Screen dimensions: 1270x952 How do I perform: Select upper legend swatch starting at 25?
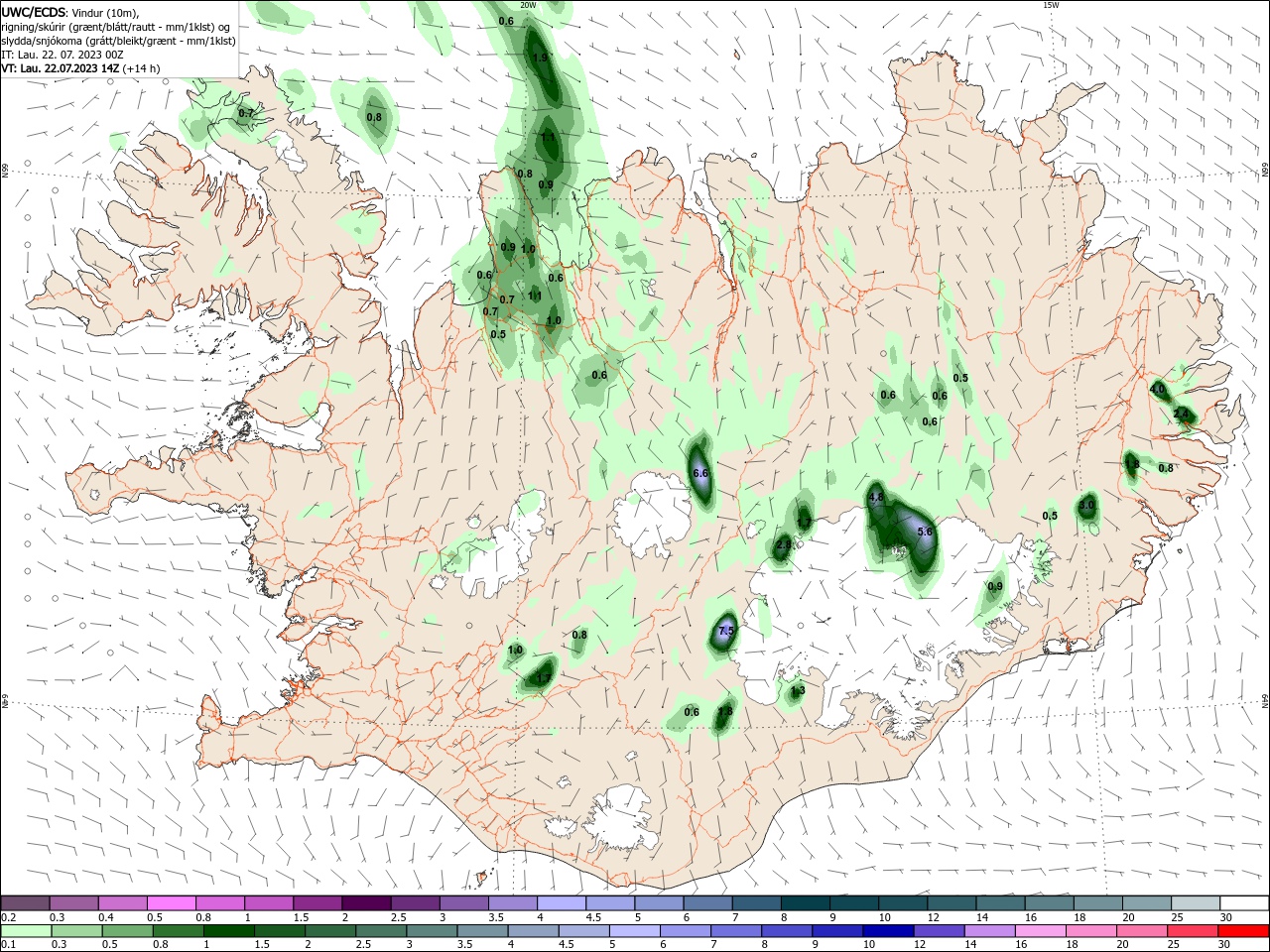click(x=1195, y=903)
